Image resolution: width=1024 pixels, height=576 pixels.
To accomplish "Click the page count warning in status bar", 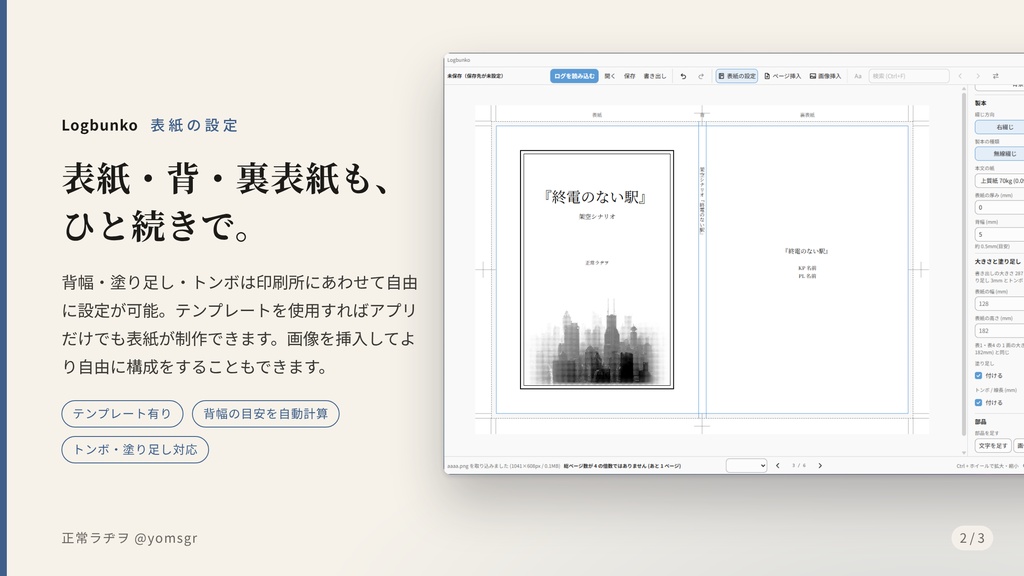I will coord(622,466).
